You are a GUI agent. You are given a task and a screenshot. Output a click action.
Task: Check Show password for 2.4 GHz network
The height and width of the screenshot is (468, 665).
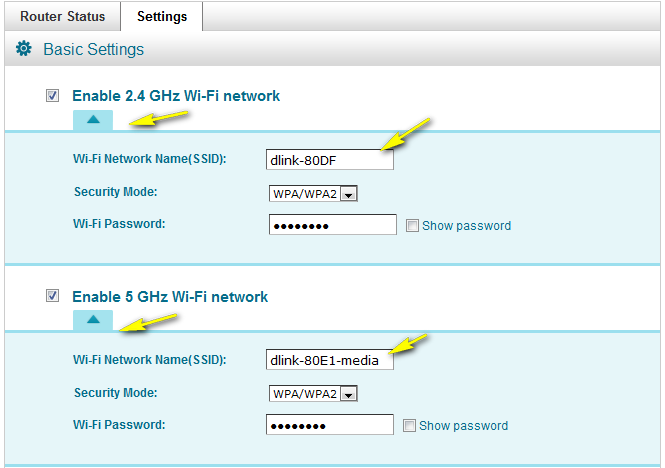point(412,226)
